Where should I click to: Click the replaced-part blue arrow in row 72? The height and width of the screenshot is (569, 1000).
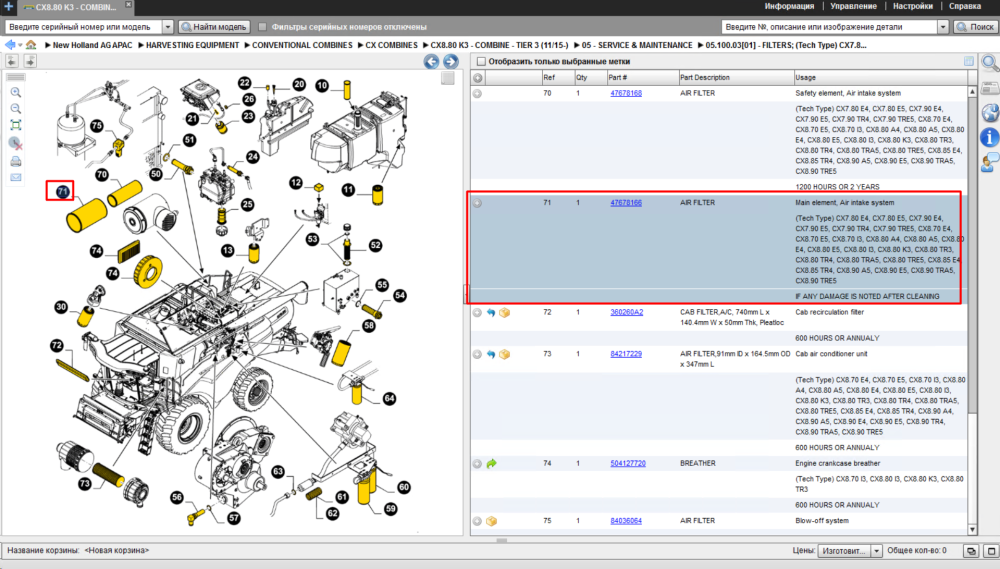(x=491, y=313)
